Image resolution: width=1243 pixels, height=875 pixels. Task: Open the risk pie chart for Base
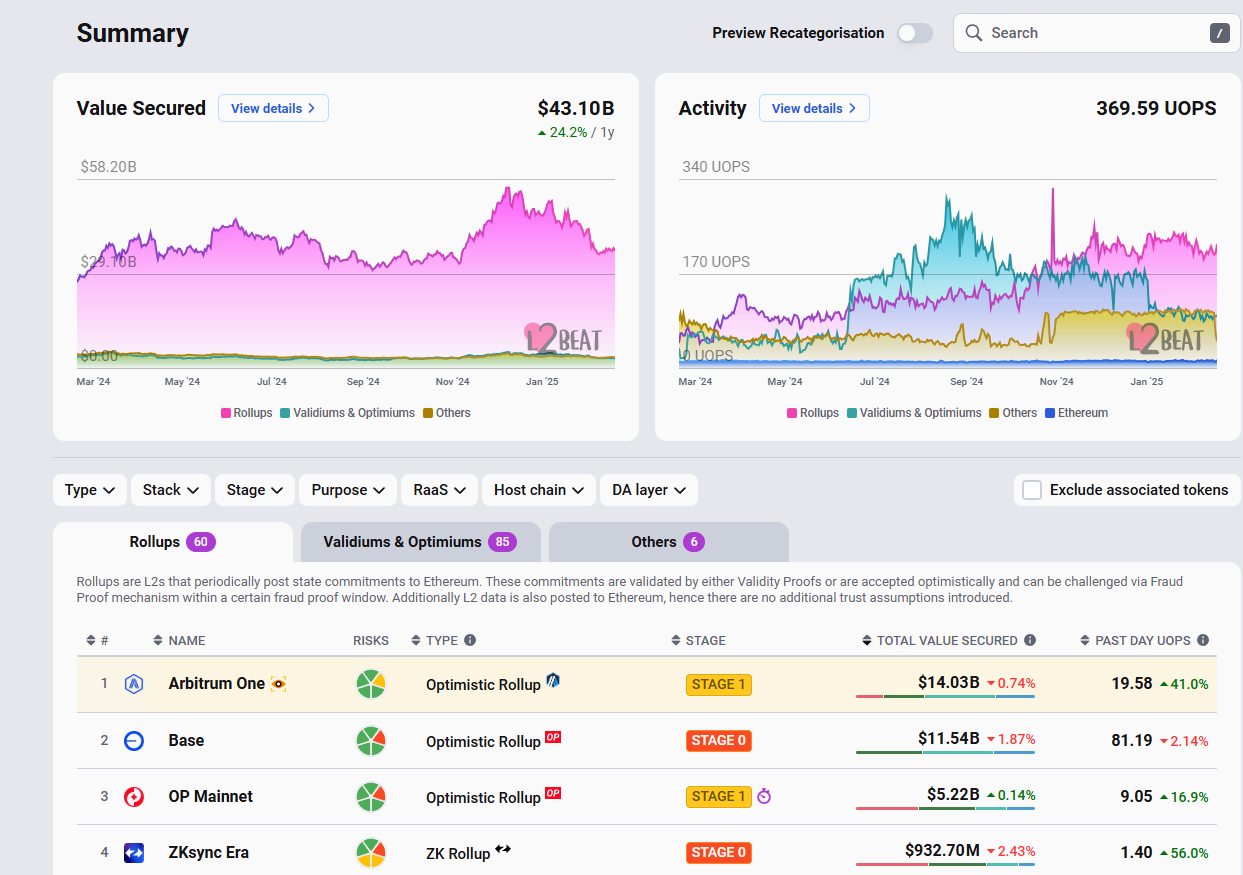[371, 741]
